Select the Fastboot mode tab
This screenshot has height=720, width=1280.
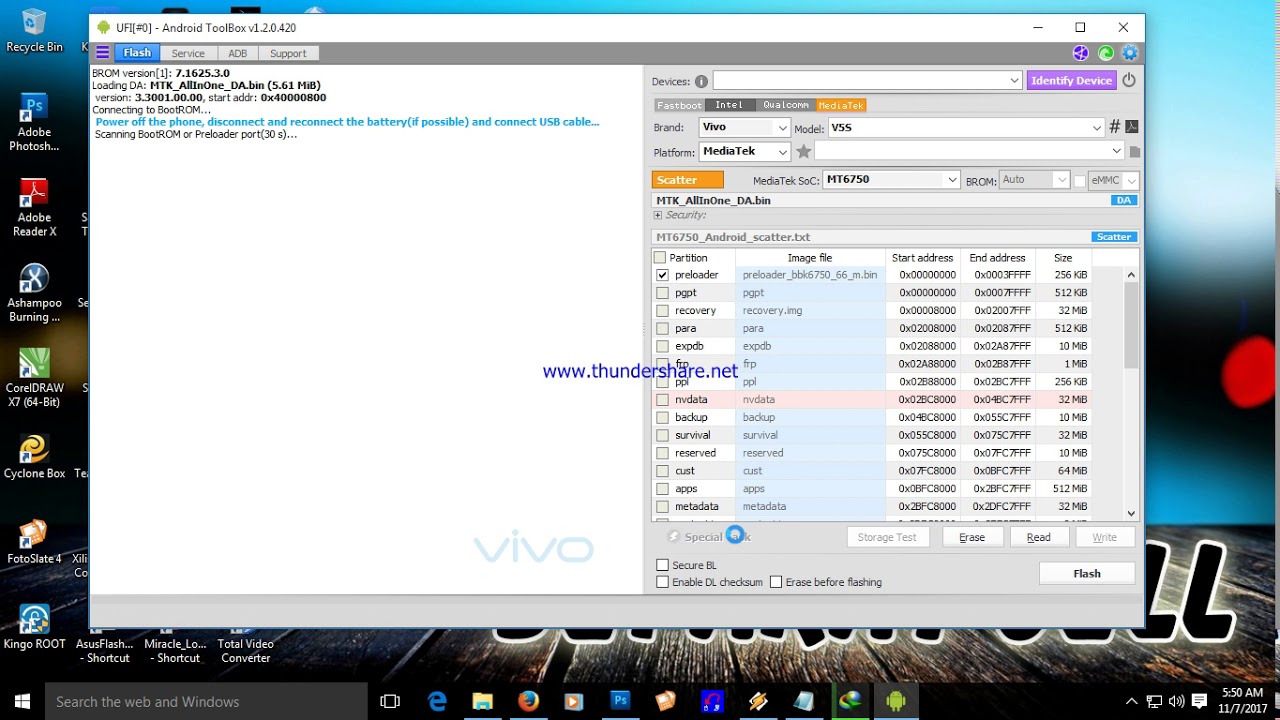click(679, 105)
